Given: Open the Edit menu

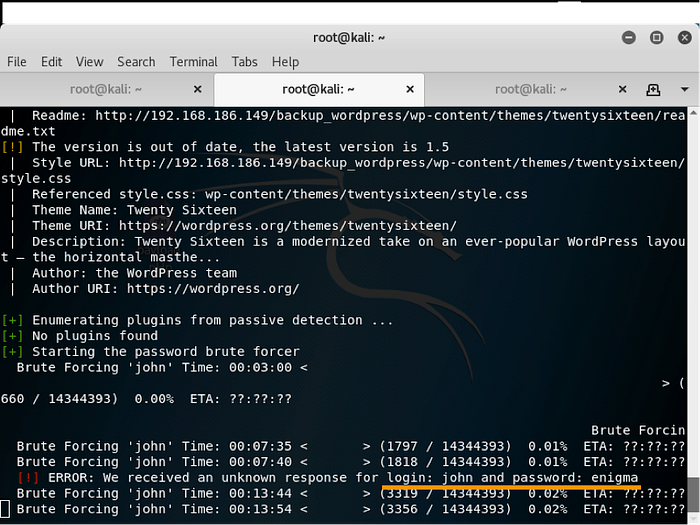Looking at the screenshot, I should coord(52,61).
